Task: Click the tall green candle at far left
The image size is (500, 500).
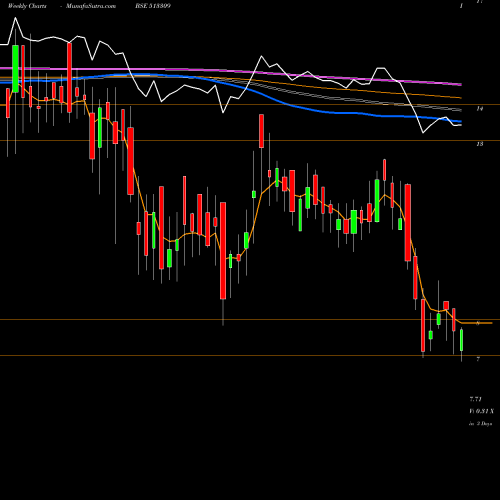Action: point(15,69)
